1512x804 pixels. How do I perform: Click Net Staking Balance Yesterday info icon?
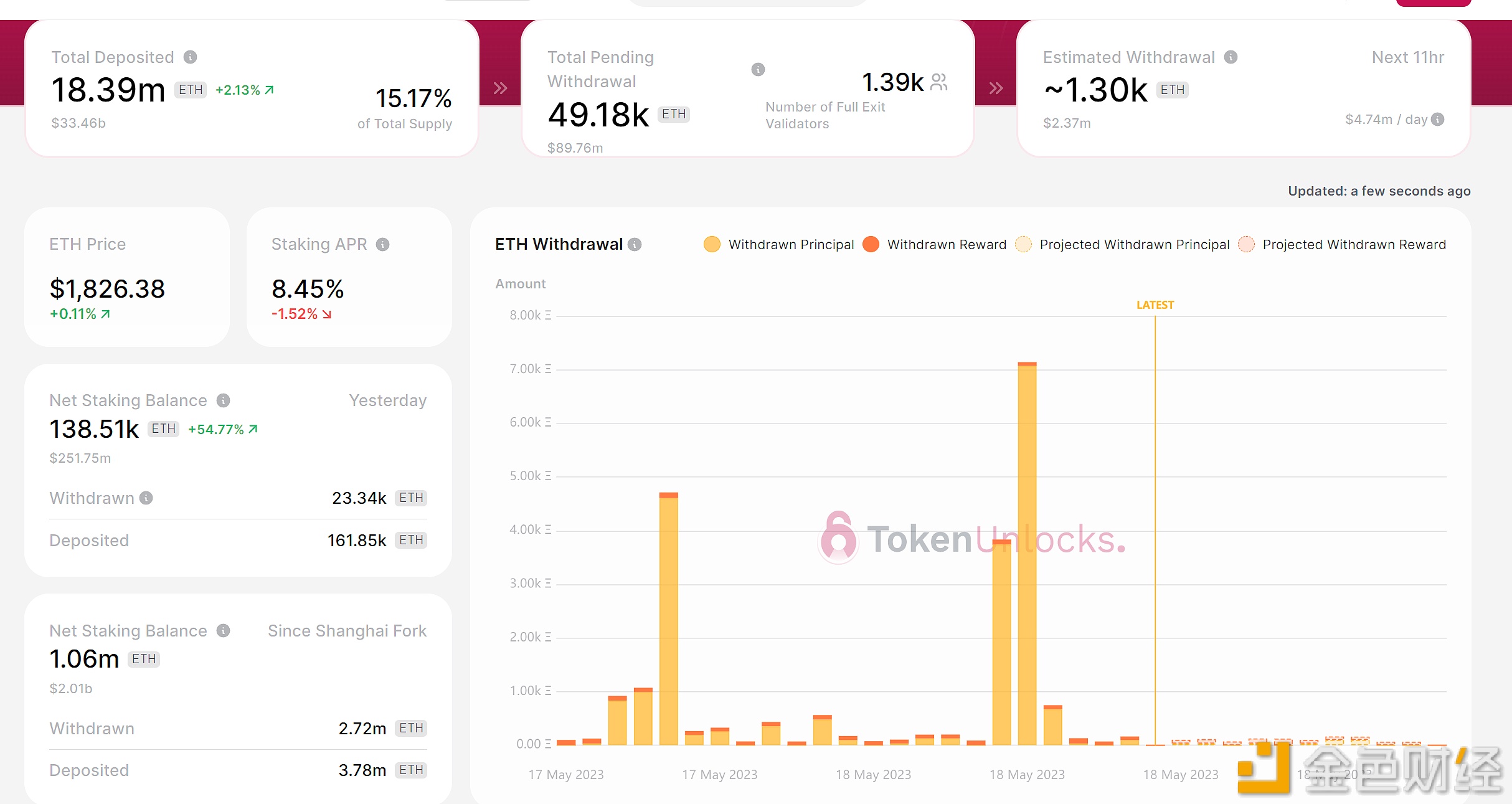[224, 400]
